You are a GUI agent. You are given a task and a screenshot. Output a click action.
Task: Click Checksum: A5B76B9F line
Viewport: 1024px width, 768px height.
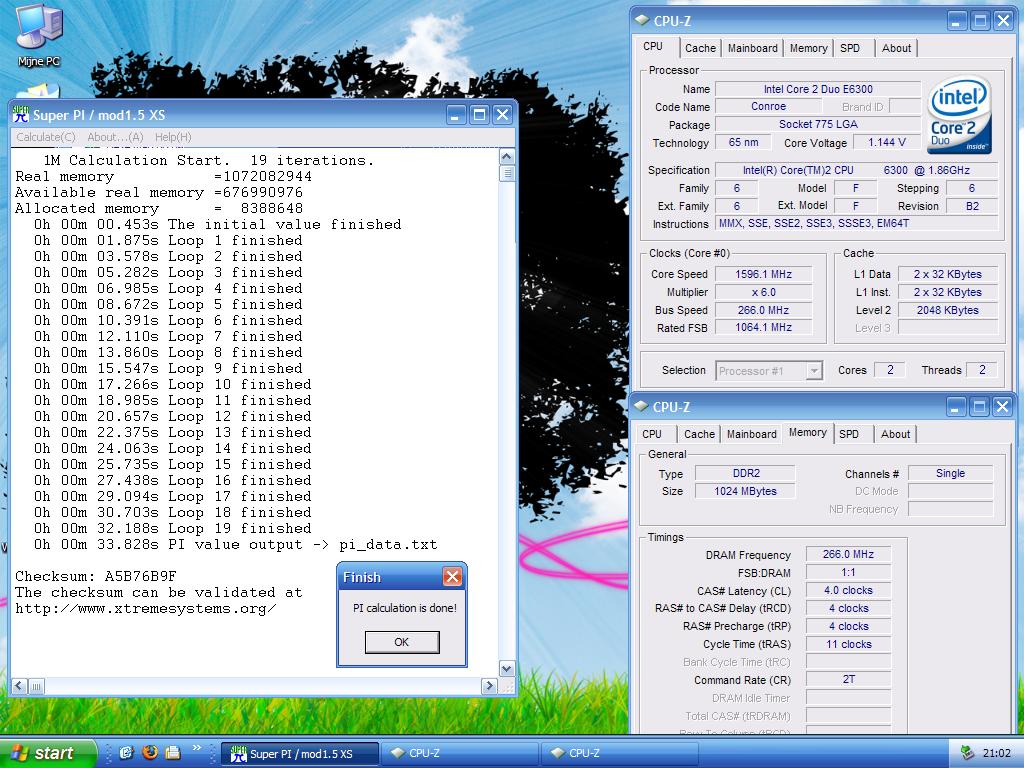[95, 577]
